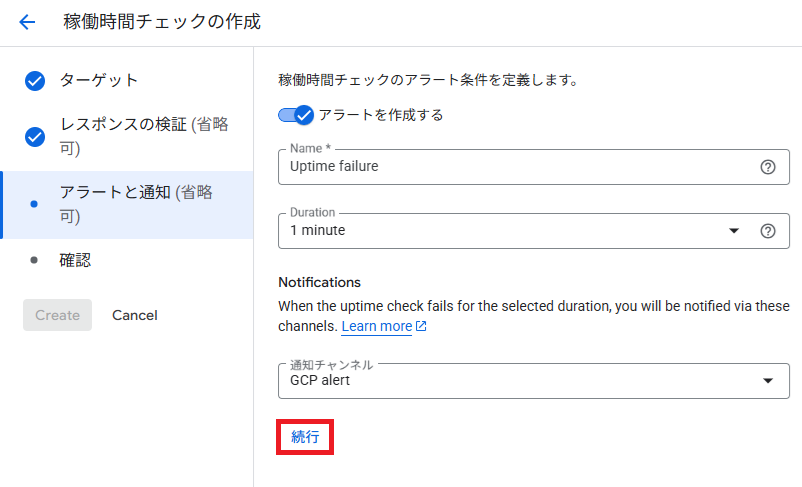
Task: Click the Create button
Action: tap(57, 315)
